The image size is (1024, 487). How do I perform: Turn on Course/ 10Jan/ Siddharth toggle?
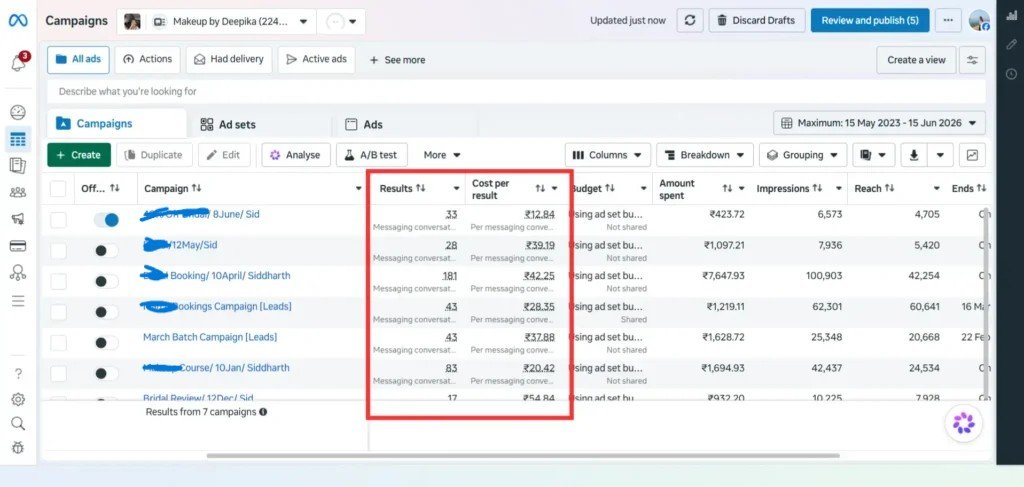click(106, 373)
